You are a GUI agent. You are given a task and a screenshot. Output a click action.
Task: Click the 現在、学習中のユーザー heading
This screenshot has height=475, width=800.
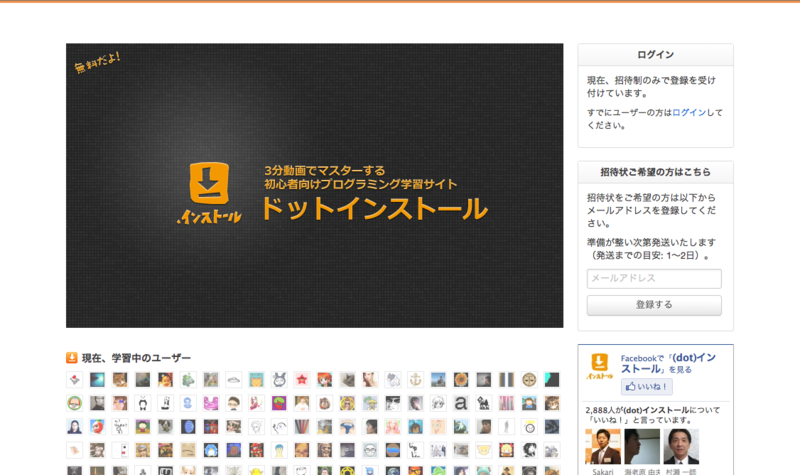coord(136,358)
